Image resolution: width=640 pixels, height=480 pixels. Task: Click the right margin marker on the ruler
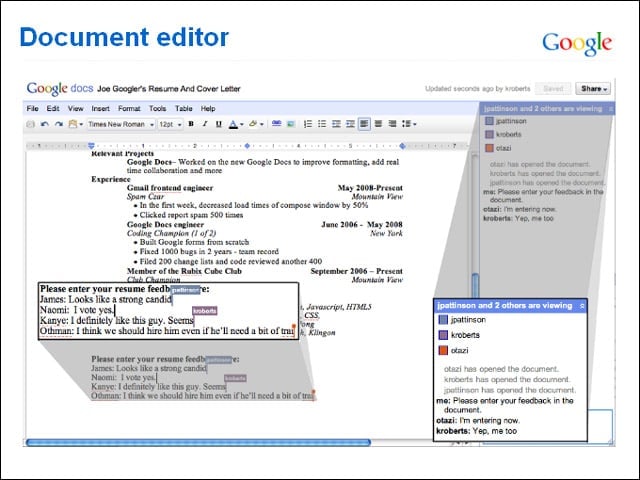coord(402,146)
